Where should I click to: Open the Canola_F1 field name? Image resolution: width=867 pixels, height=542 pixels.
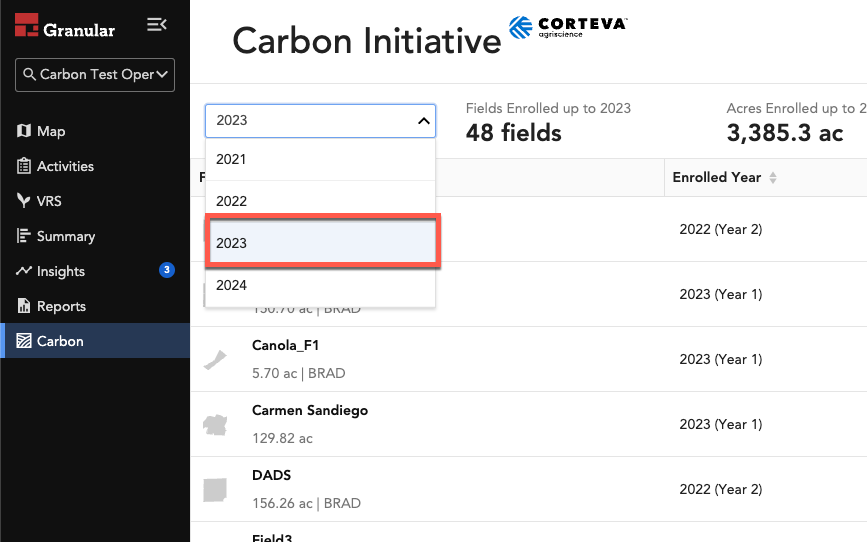pos(285,345)
